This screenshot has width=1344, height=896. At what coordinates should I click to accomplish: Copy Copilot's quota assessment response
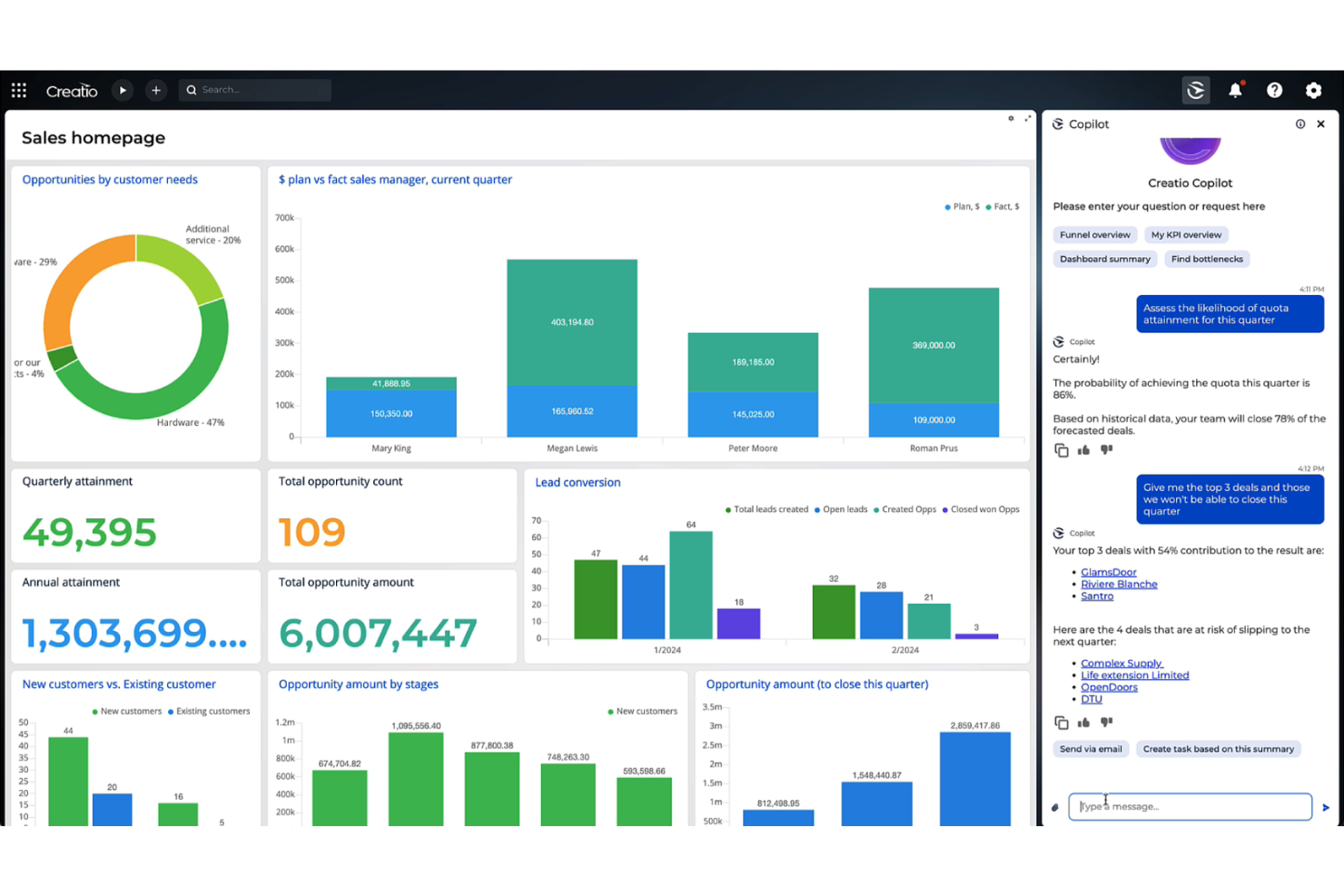click(x=1062, y=449)
